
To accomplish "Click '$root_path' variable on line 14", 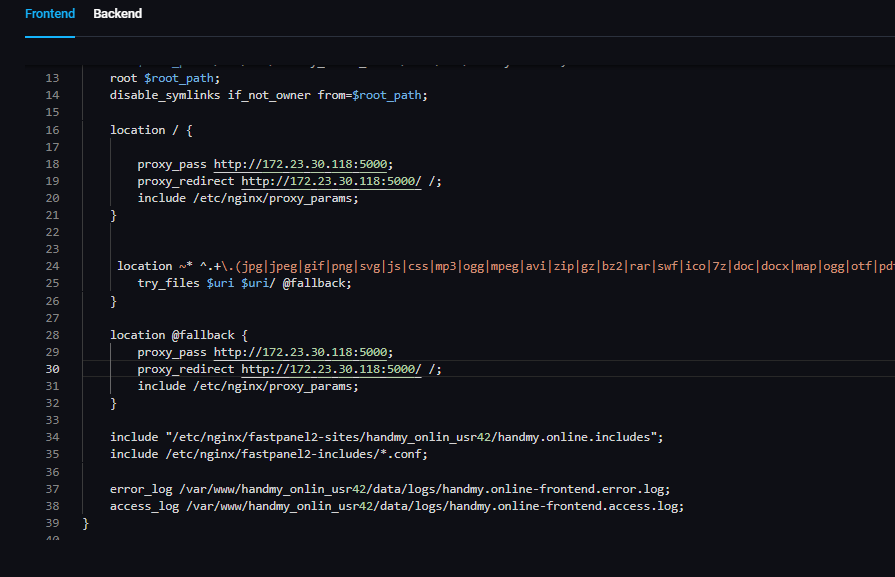I will [386, 95].
